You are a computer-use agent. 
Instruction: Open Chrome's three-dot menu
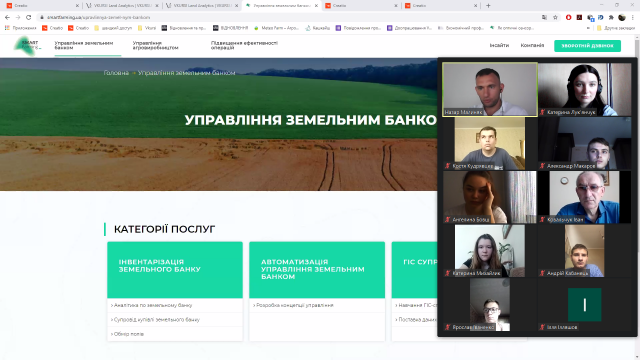coord(633,18)
